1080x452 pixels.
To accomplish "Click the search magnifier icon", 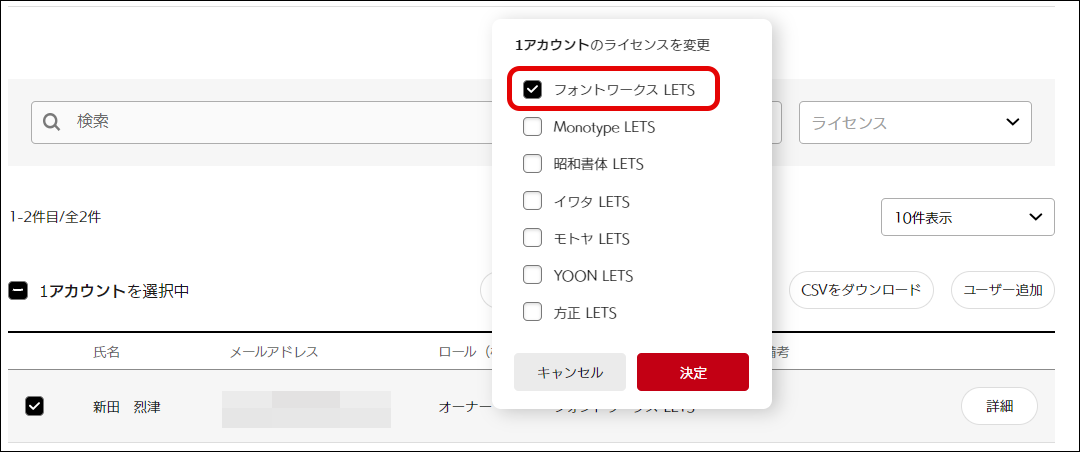I will (x=52, y=122).
